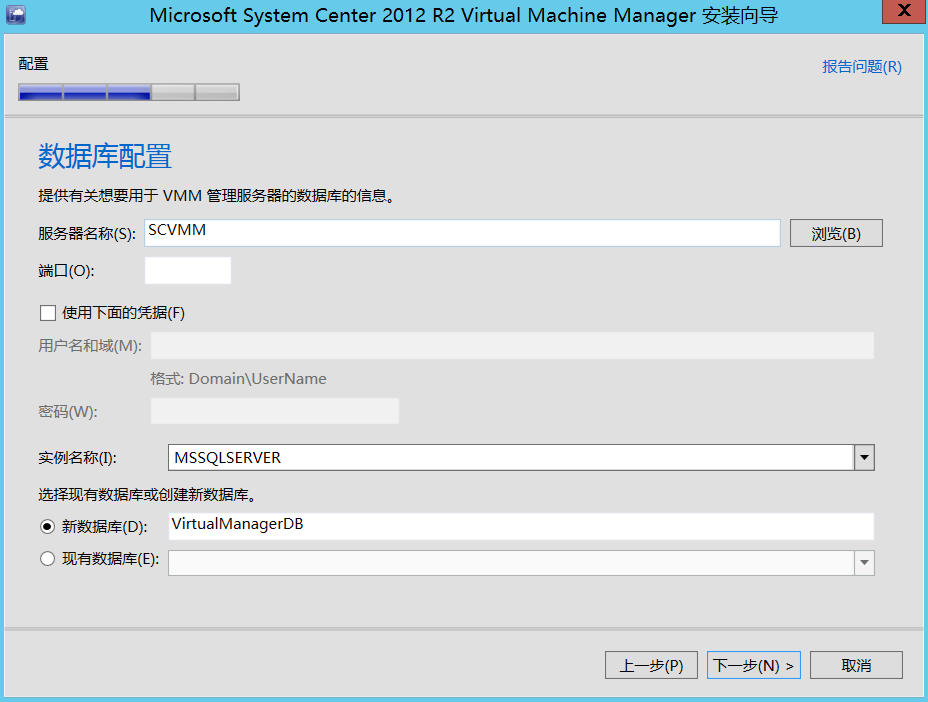Open the 报告问题(R) link

click(x=862, y=67)
